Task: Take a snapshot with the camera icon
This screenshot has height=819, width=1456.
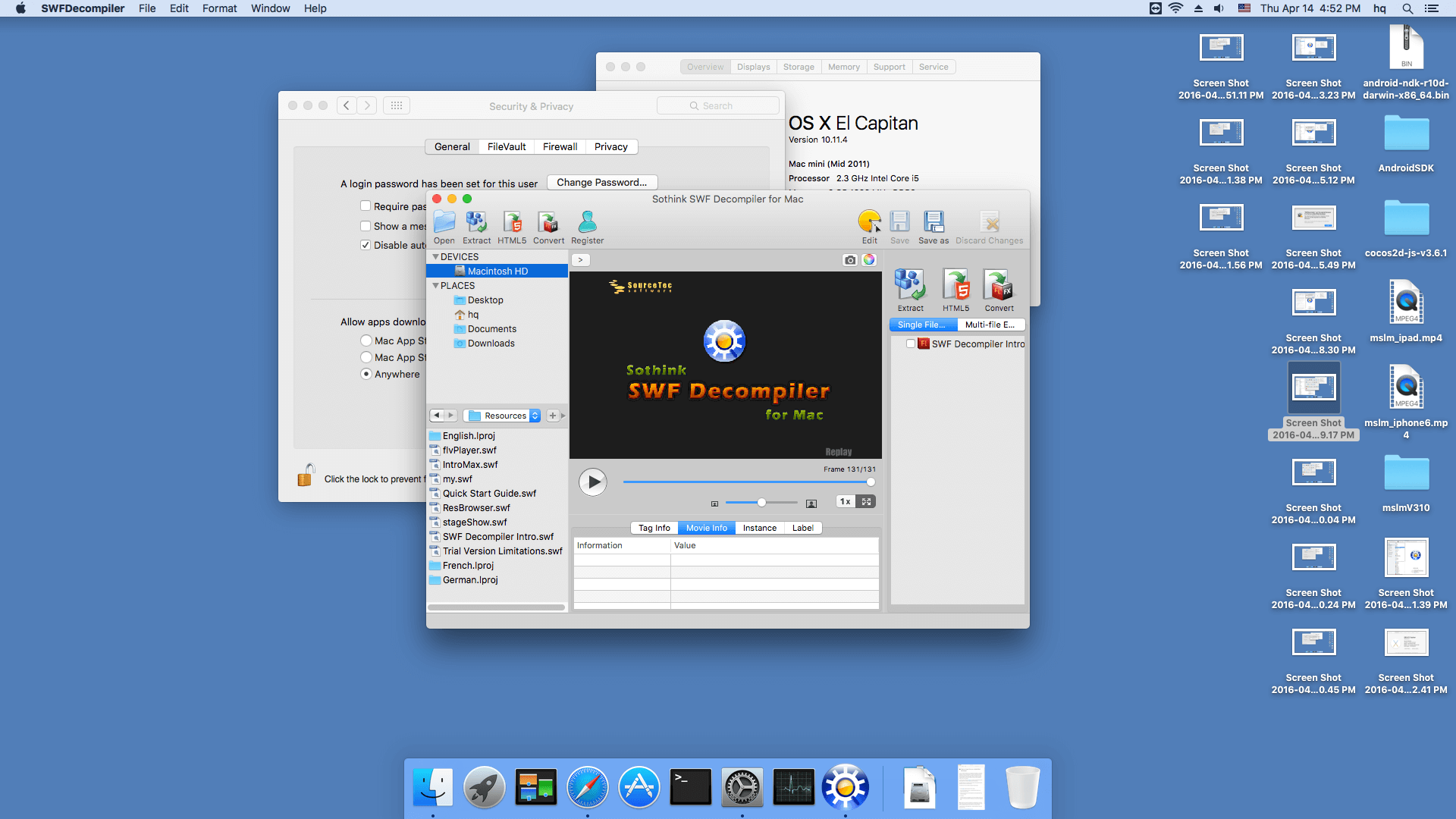Action: pos(850,260)
